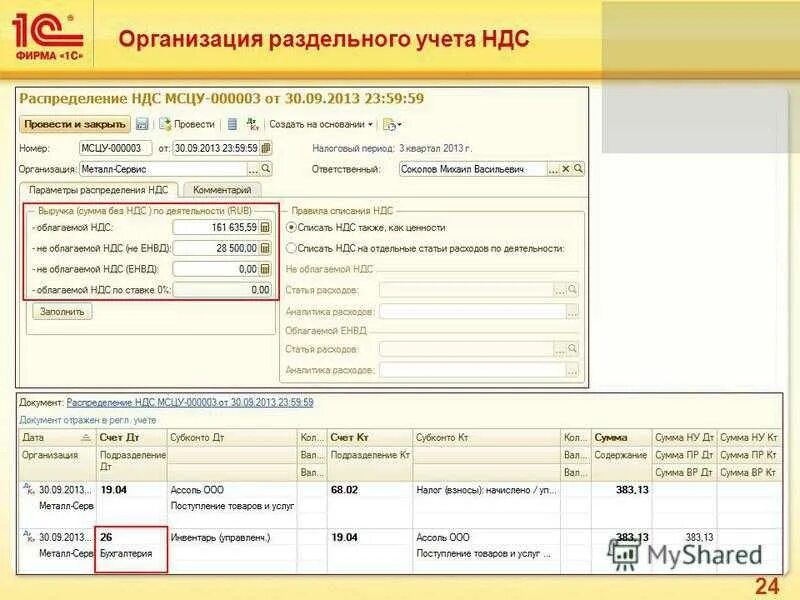
Task: Open the print/report dropdown icon in toolbar
Action: pos(392,124)
